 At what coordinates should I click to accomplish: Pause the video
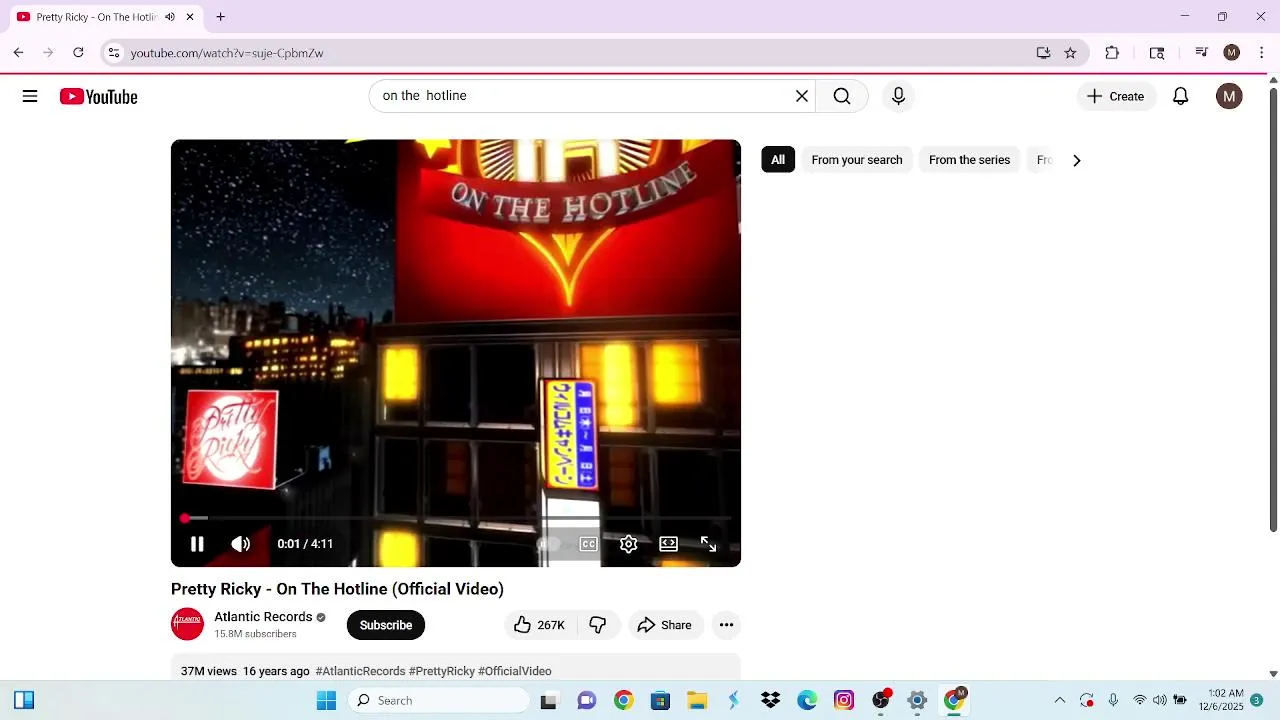click(x=197, y=544)
